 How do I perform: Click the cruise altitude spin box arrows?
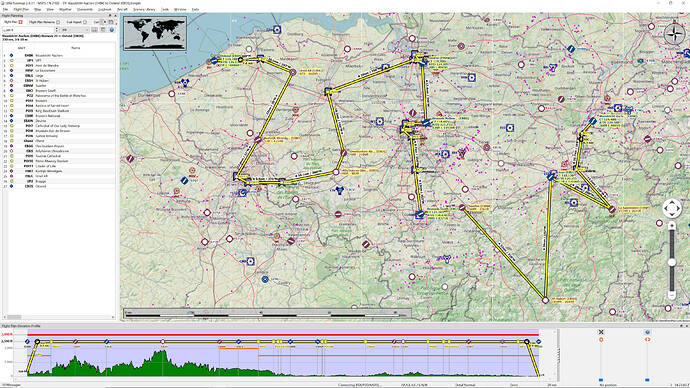tap(57, 30)
